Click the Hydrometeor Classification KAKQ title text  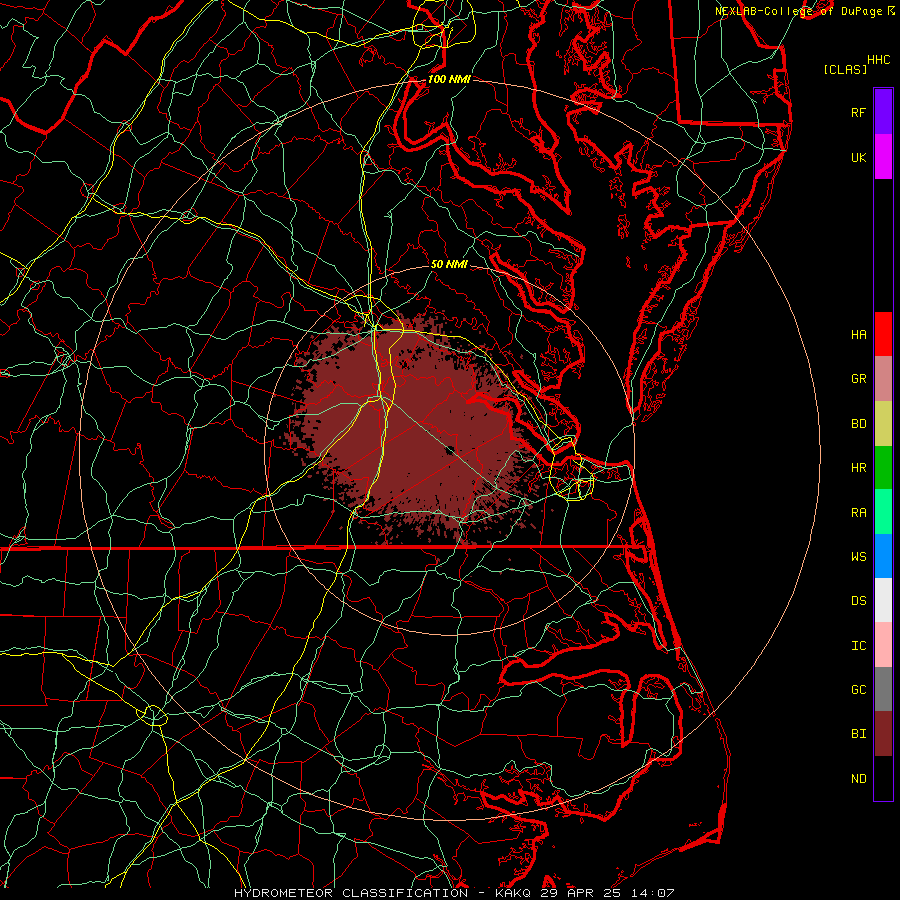454,893
